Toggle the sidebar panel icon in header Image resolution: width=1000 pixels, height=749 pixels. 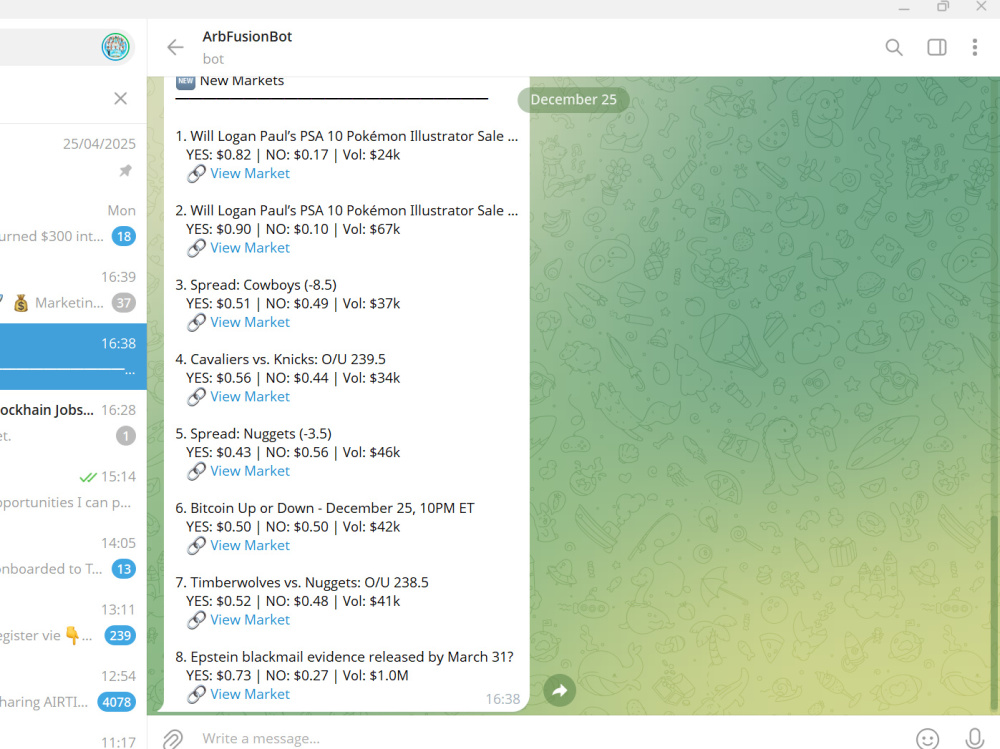(x=936, y=47)
